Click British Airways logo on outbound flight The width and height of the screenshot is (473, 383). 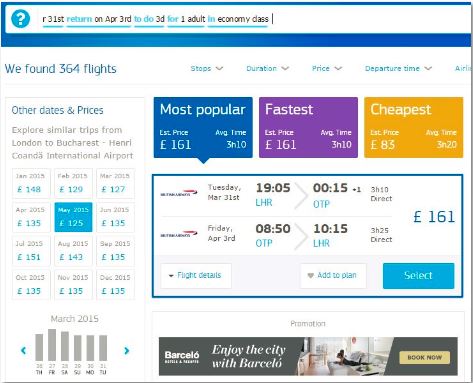pyautogui.click(x=179, y=193)
